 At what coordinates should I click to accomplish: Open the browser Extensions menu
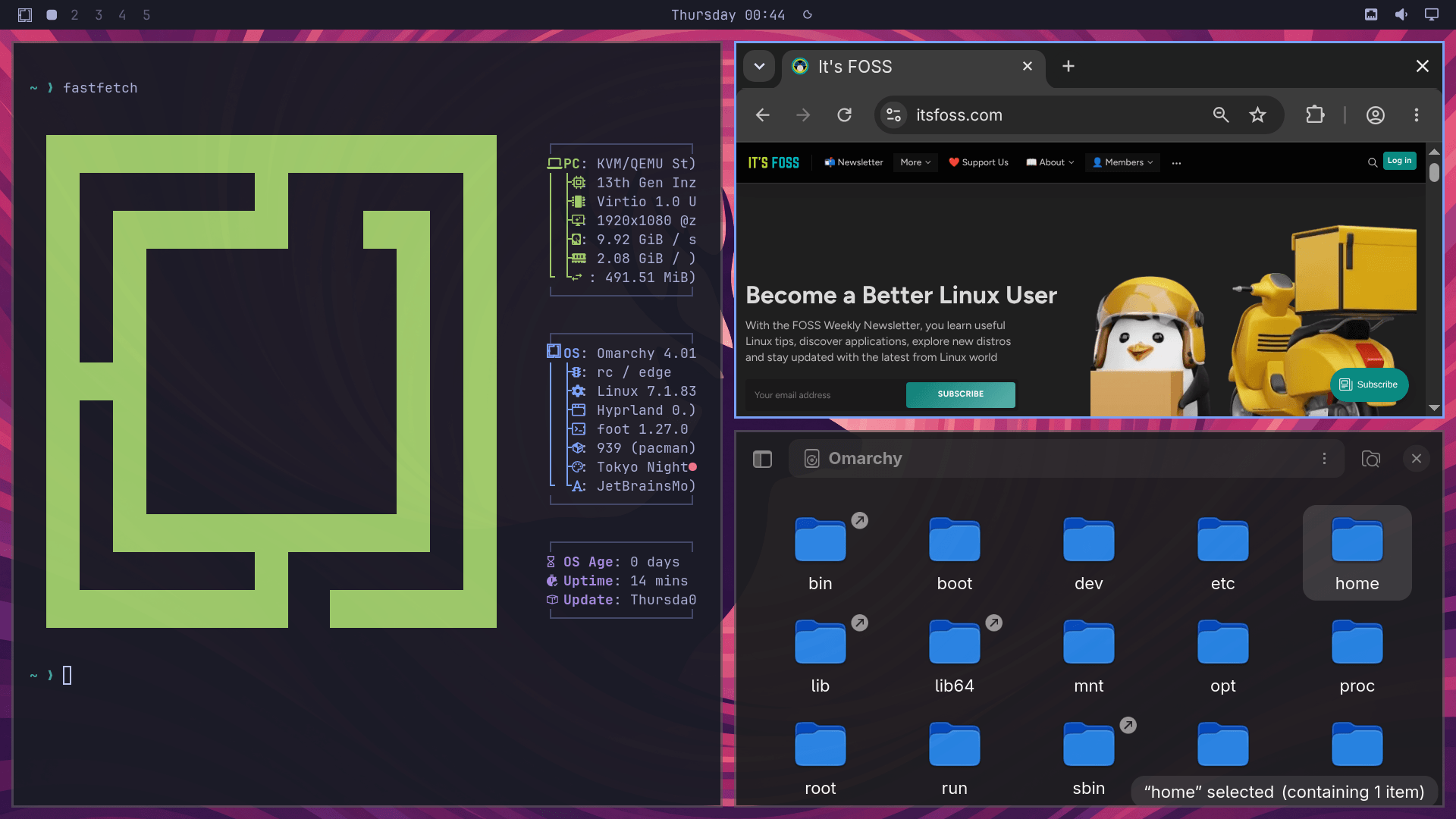[1315, 115]
